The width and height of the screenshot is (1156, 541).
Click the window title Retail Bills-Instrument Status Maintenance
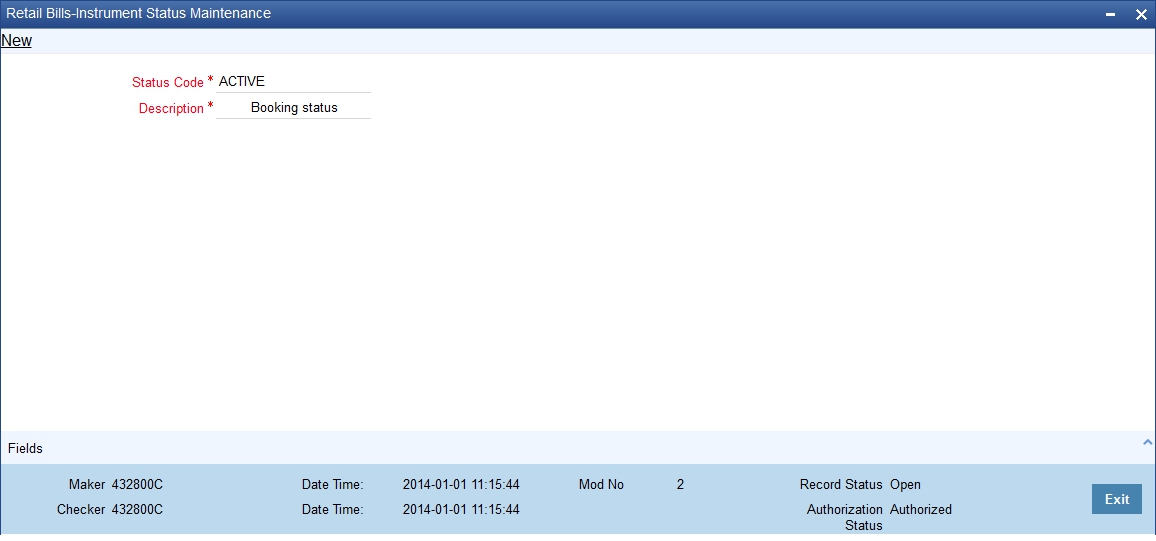click(x=139, y=13)
